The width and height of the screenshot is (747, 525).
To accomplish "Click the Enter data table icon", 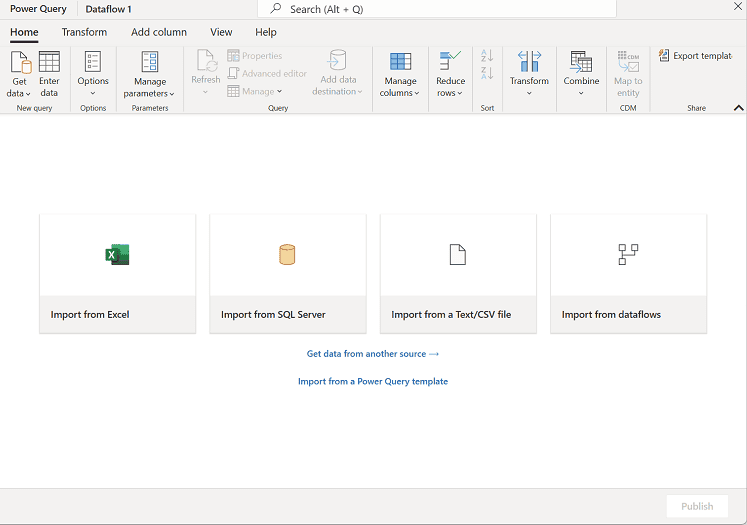I will (x=49, y=62).
